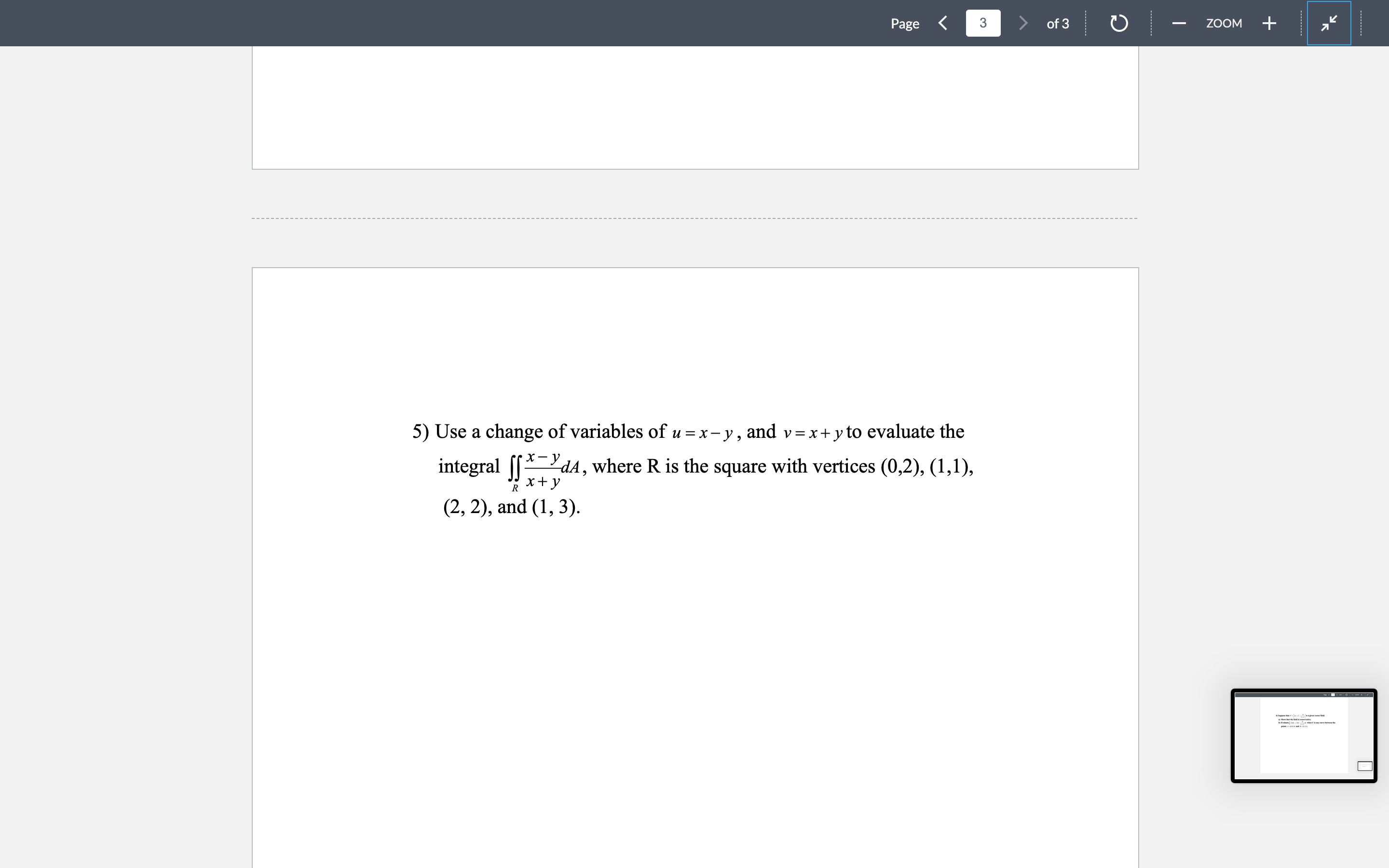The width and height of the screenshot is (1389, 868).
Task: Select the page number input showing 3
Action: (982, 23)
